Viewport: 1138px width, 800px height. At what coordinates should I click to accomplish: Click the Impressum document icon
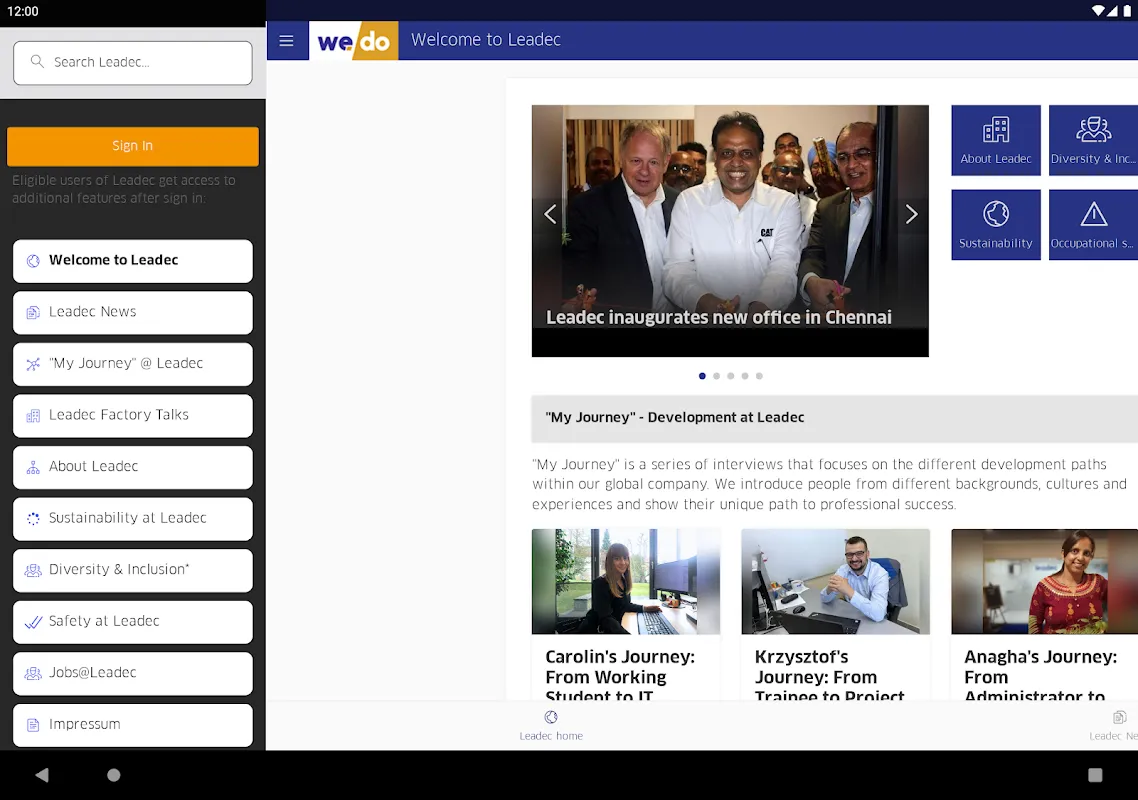[x=33, y=725]
